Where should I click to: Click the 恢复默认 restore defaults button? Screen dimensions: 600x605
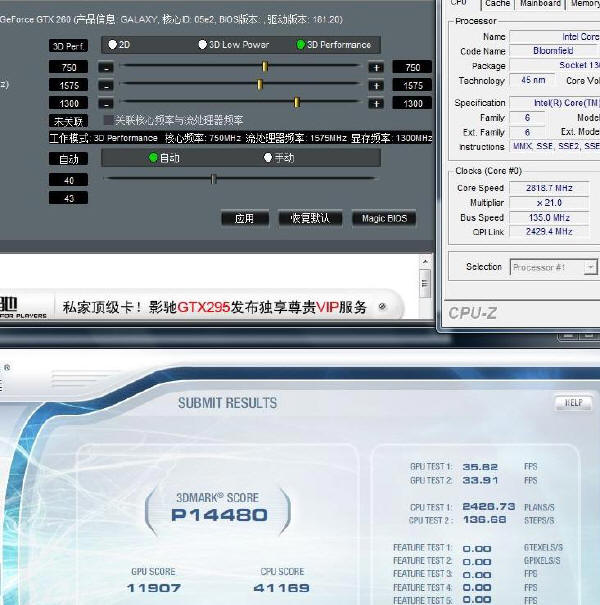point(309,218)
